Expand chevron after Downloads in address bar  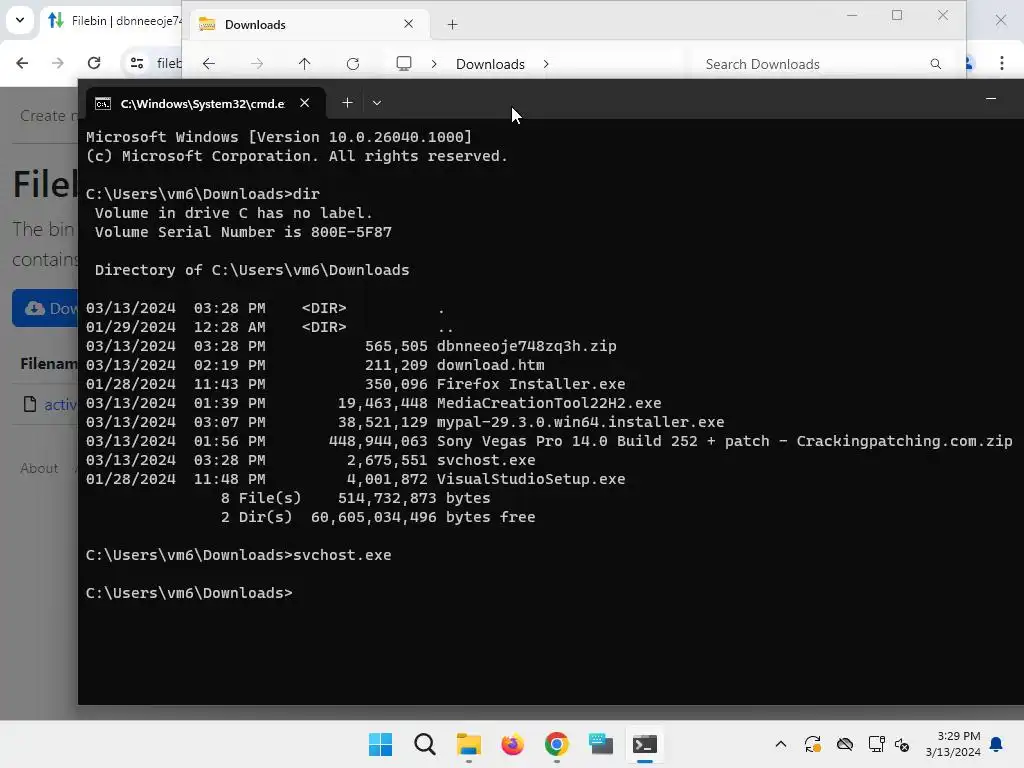[x=546, y=64]
